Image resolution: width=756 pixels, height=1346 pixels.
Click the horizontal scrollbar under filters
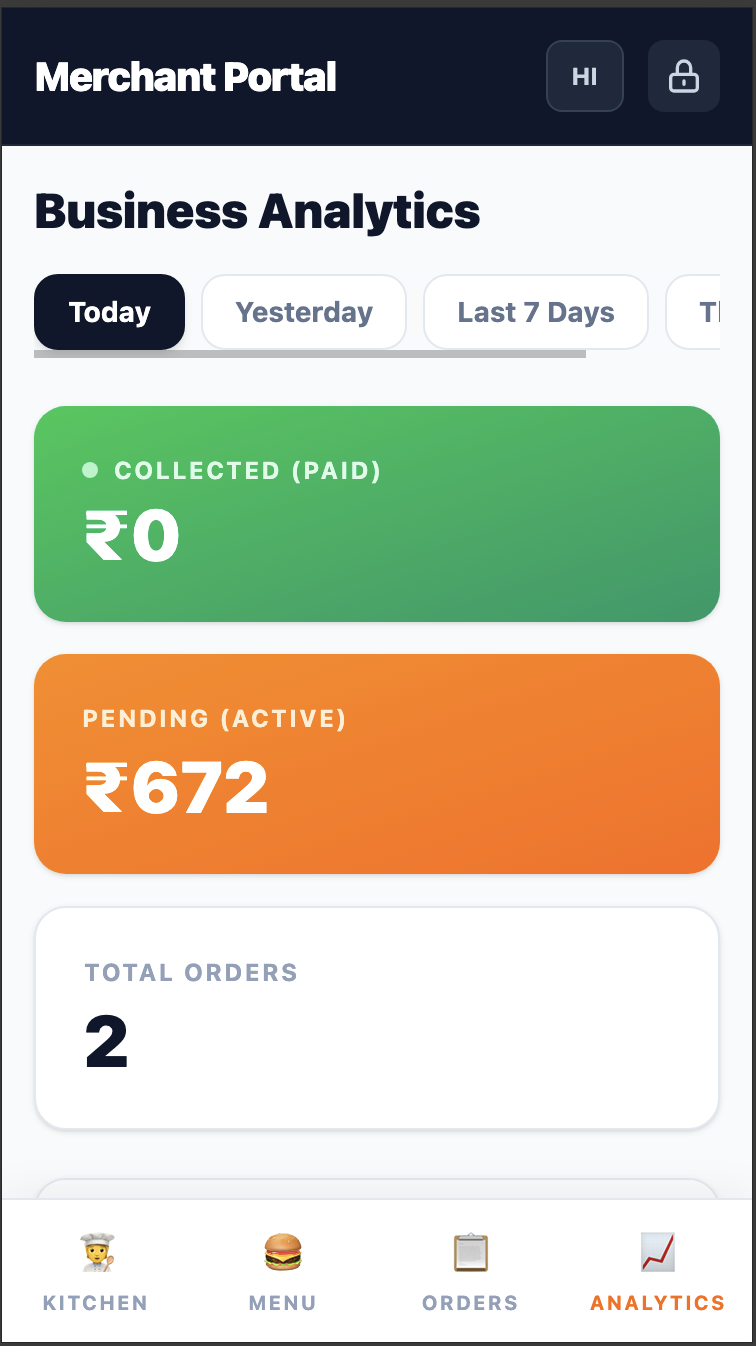310,354
